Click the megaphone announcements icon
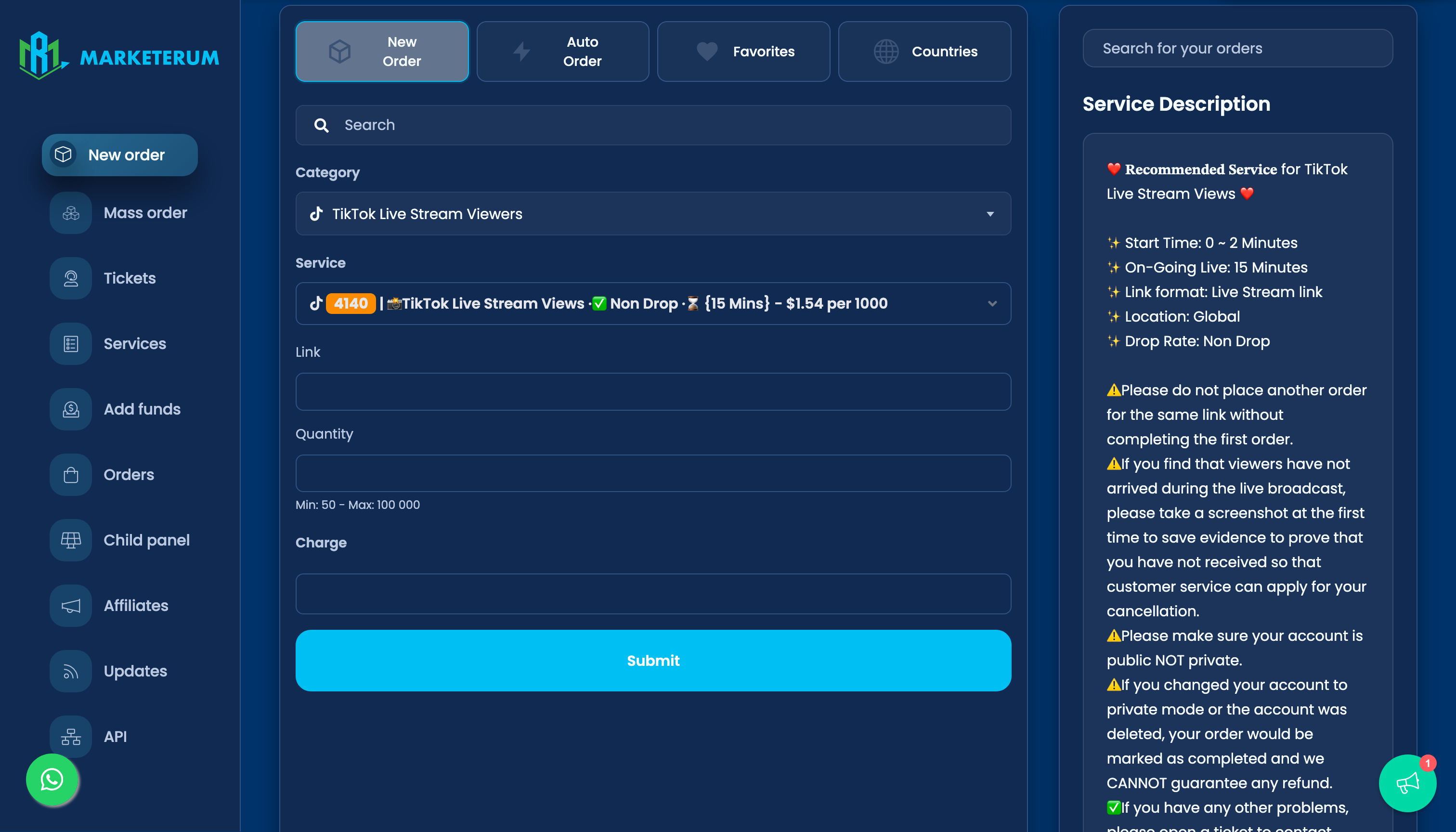The width and height of the screenshot is (1456, 832). (1407, 783)
